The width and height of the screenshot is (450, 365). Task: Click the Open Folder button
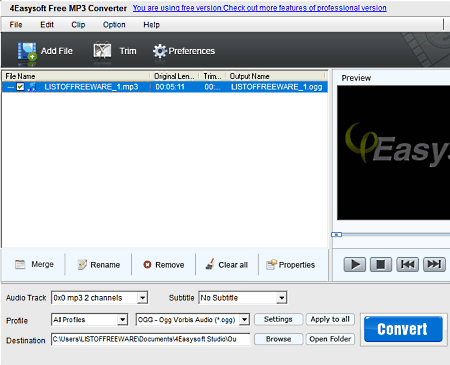[x=330, y=339]
